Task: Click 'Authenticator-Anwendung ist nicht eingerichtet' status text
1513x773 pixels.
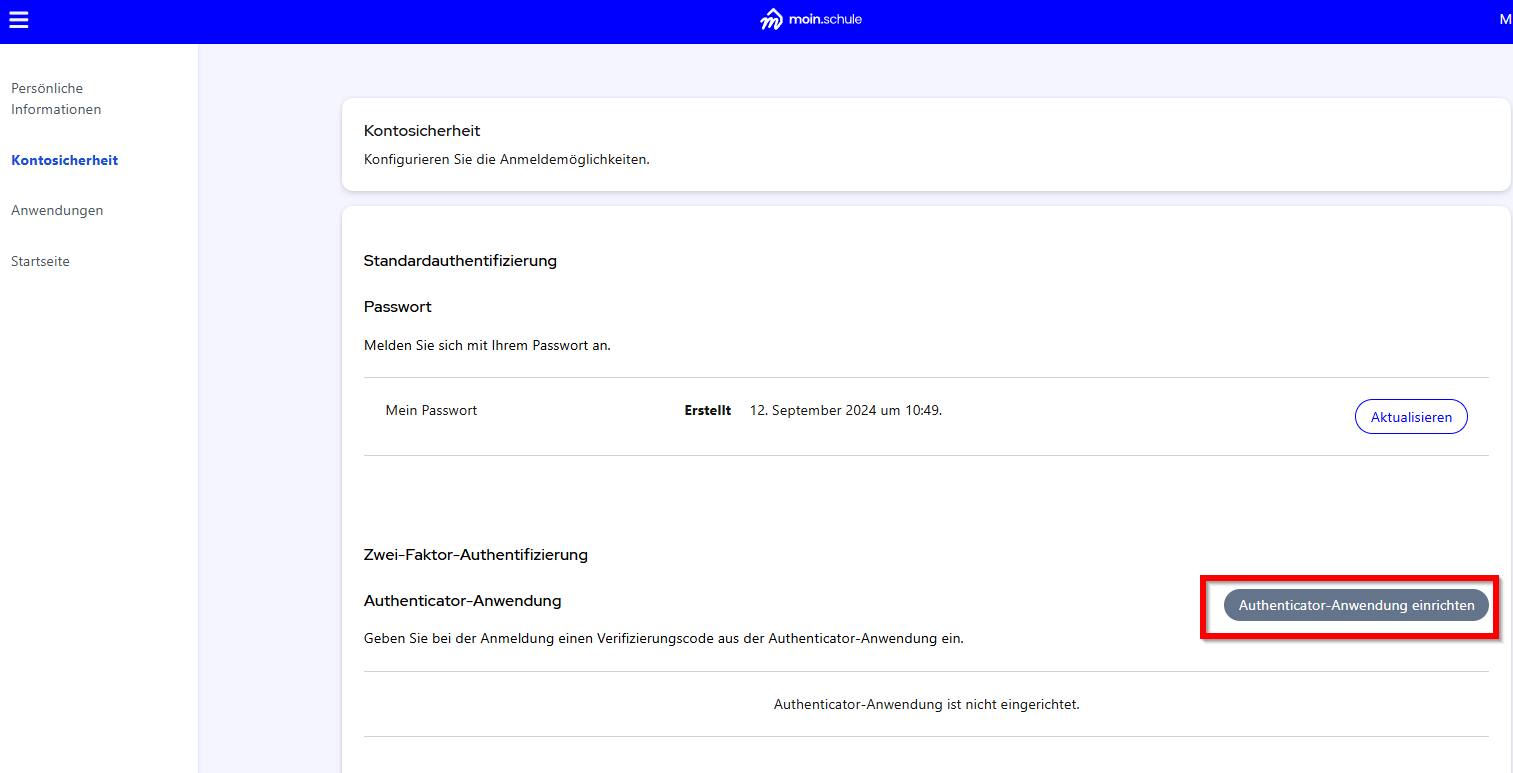Action: pos(926,704)
